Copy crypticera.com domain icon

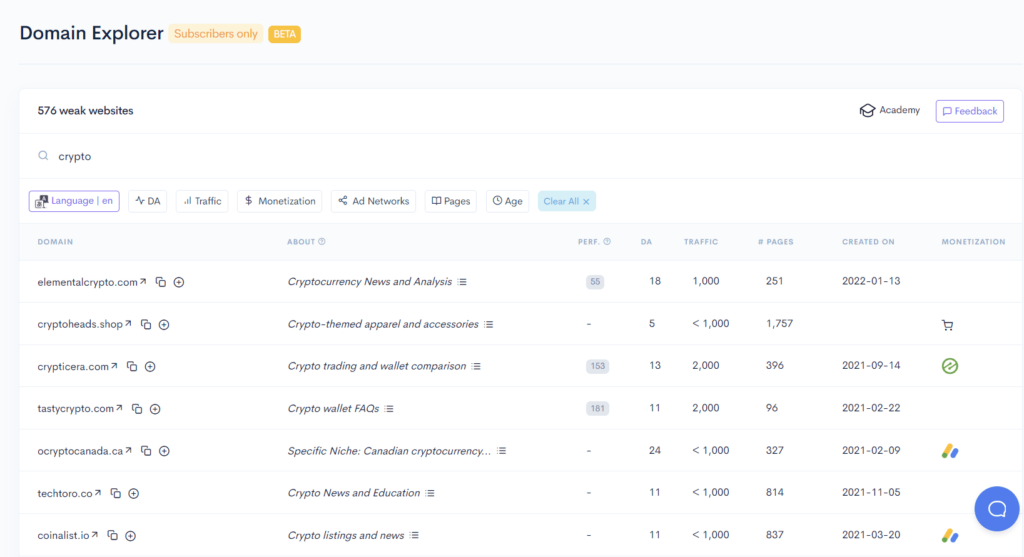tap(132, 366)
